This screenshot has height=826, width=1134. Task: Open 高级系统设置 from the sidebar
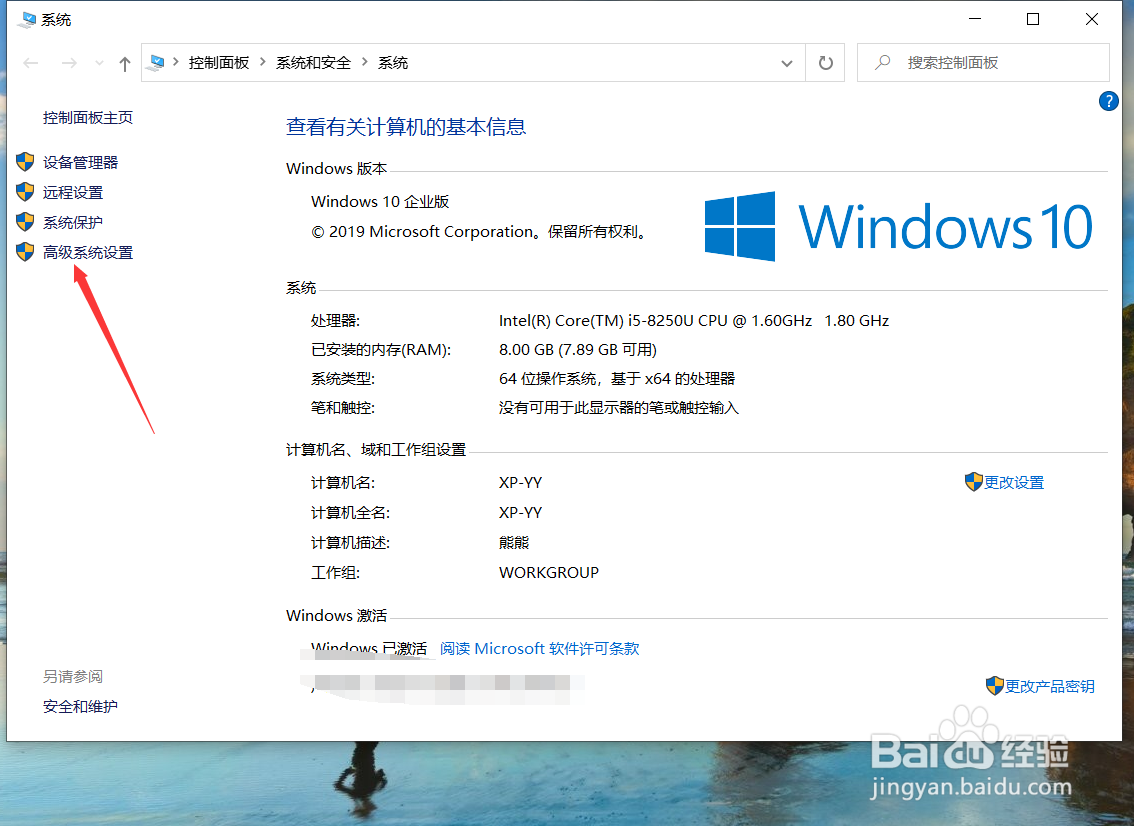88,252
